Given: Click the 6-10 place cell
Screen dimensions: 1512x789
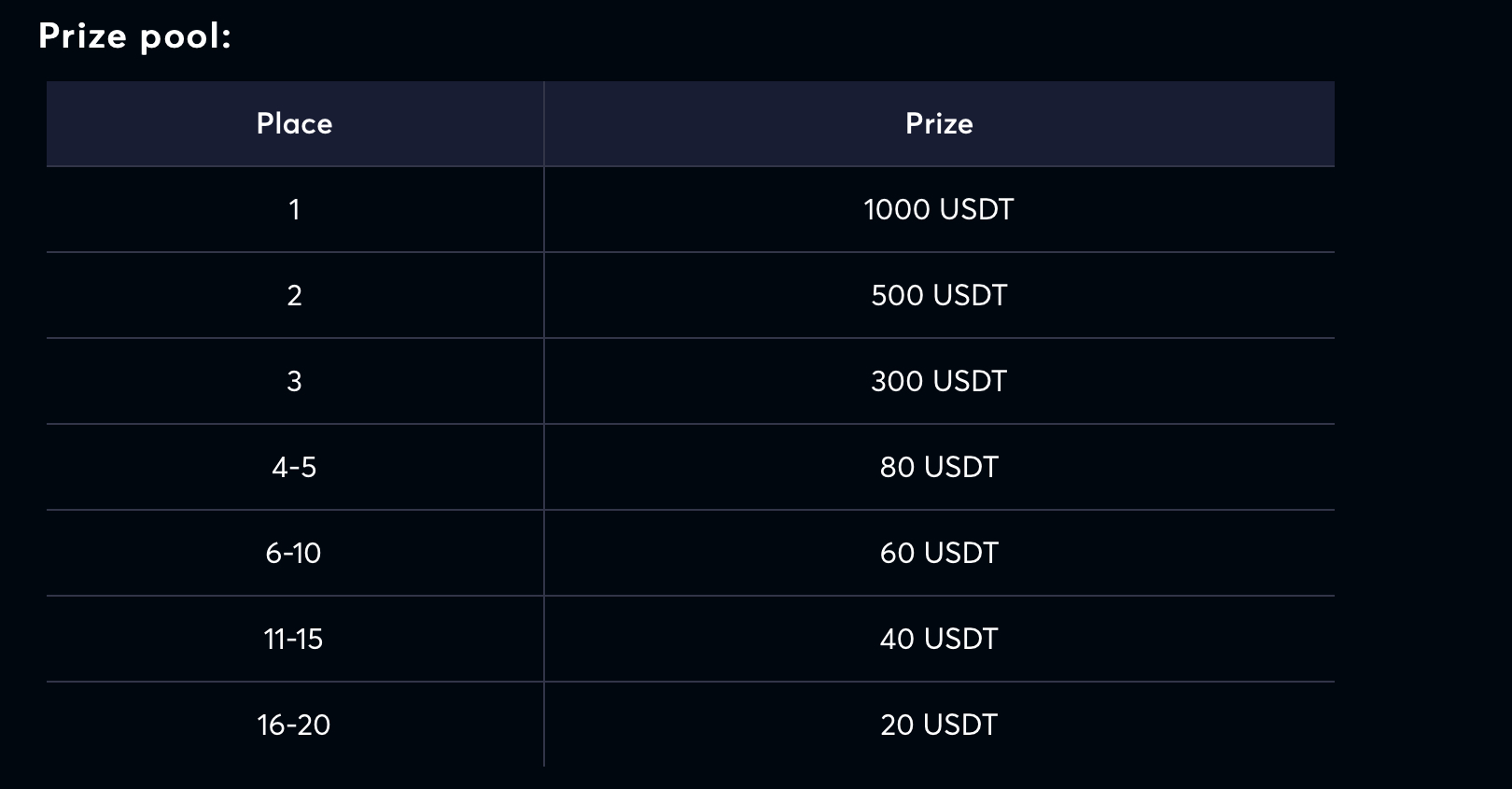Looking at the screenshot, I should pyautogui.click(x=295, y=554).
